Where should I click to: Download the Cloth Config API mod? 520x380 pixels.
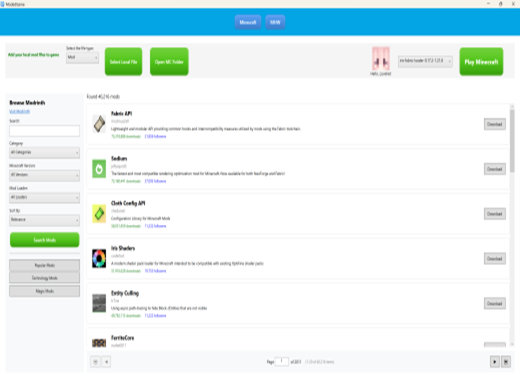click(x=495, y=214)
